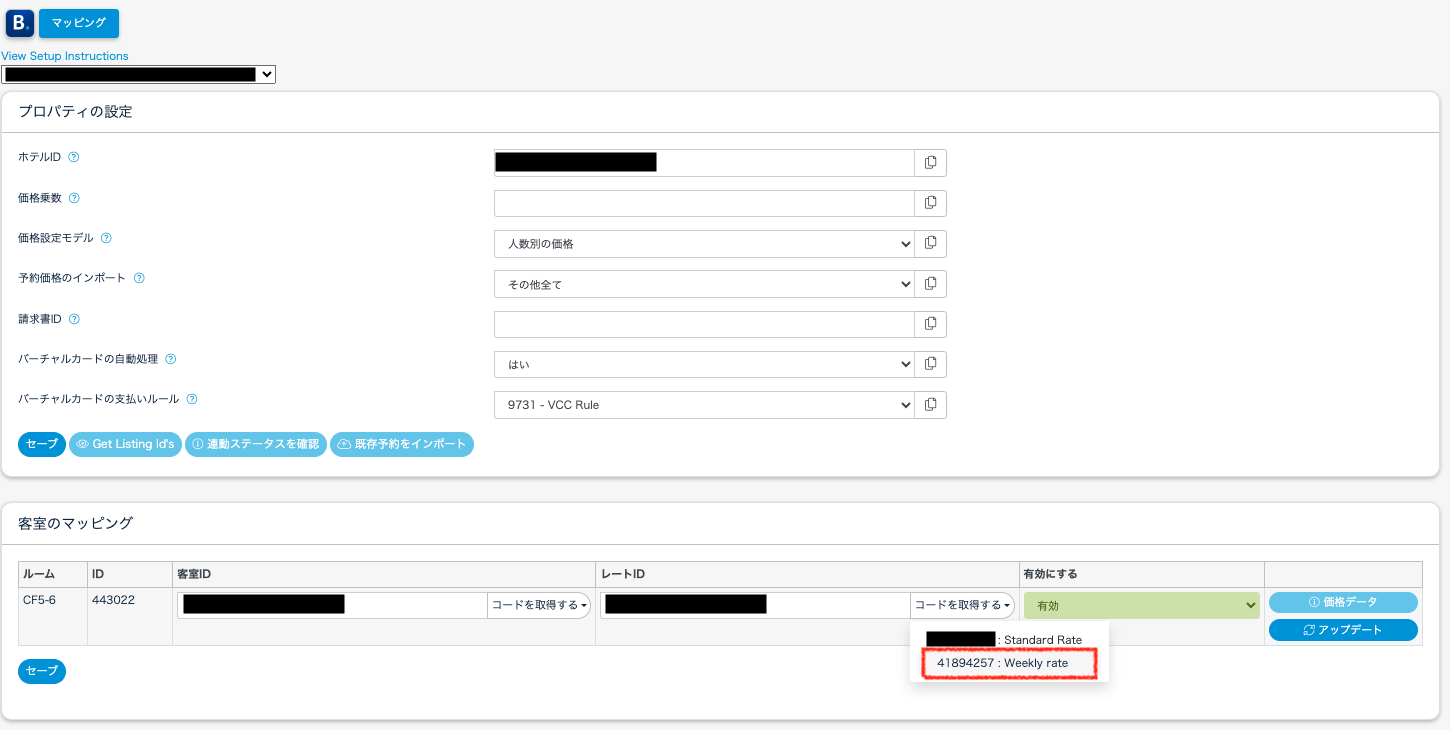The image size is (1450, 730).
Task: Click copy icon next to 価格設定モデル
Action: [x=930, y=243]
